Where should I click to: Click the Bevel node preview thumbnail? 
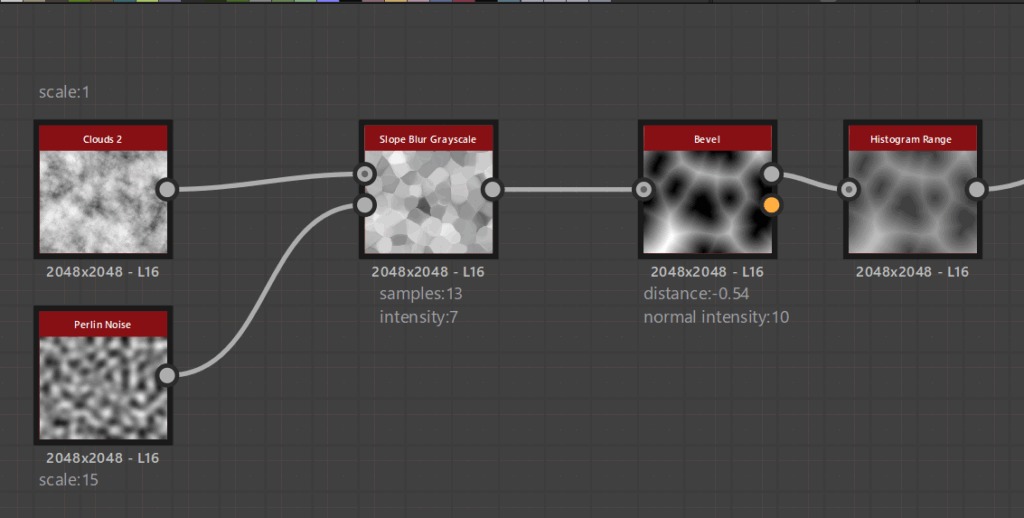click(x=707, y=202)
